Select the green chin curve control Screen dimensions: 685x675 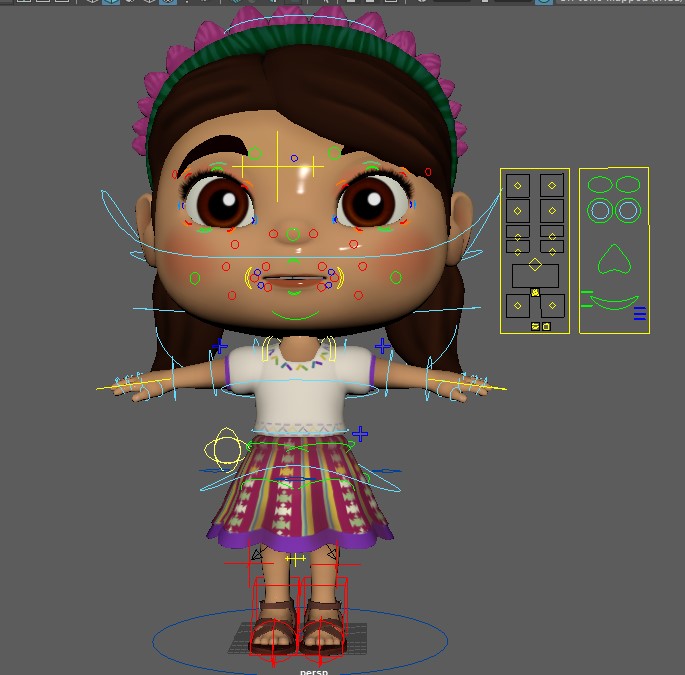(x=295, y=315)
